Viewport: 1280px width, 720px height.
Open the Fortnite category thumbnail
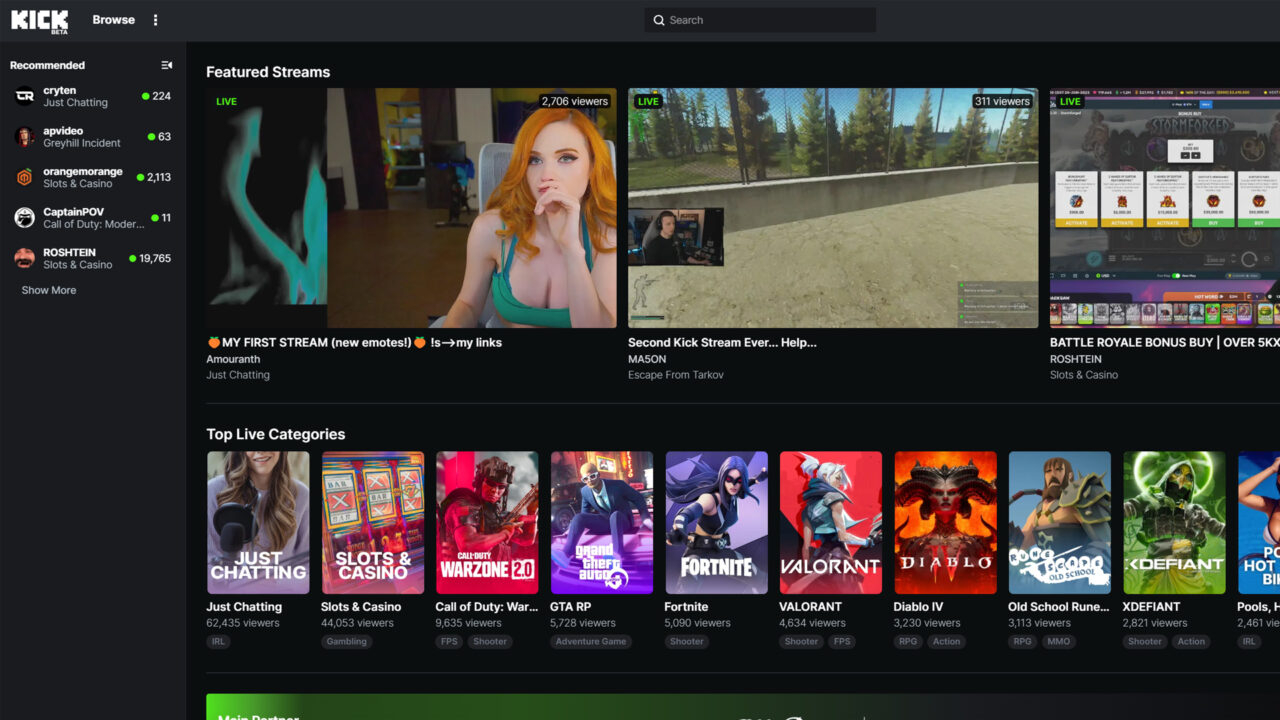point(716,522)
